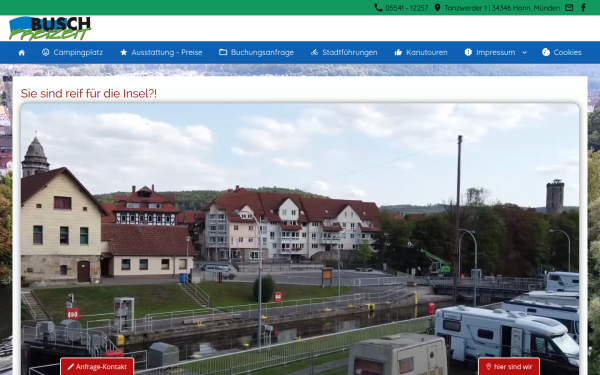Open the Stadtführungen menu item

(x=344, y=52)
